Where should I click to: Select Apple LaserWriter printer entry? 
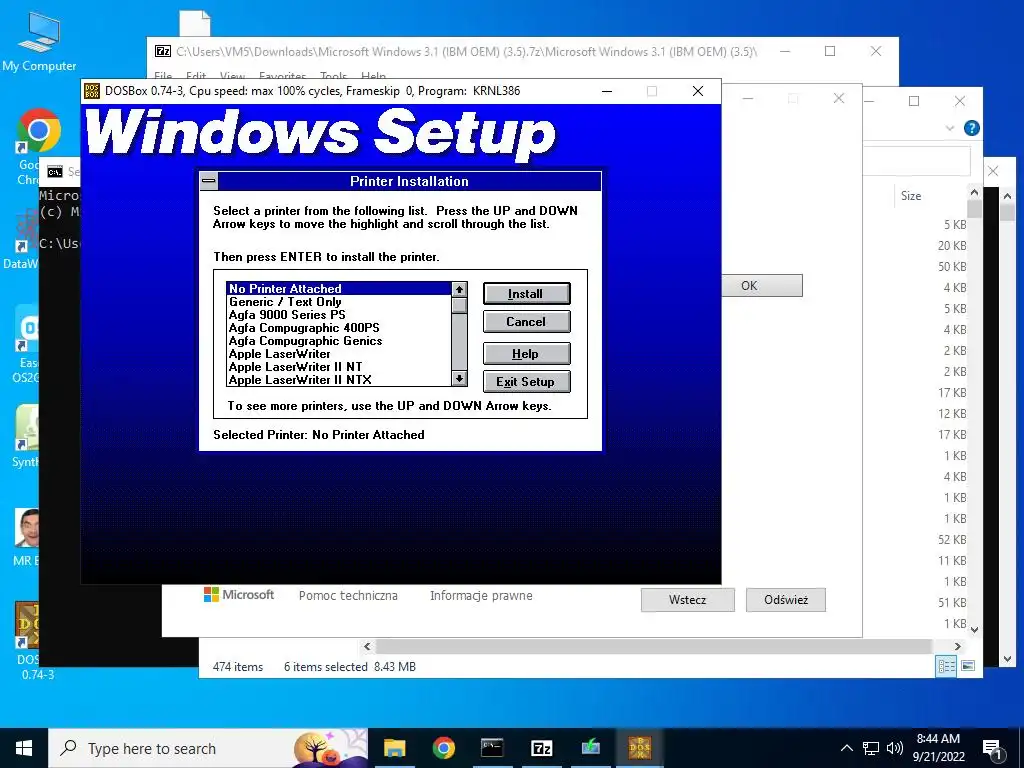click(x=339, y=354)
